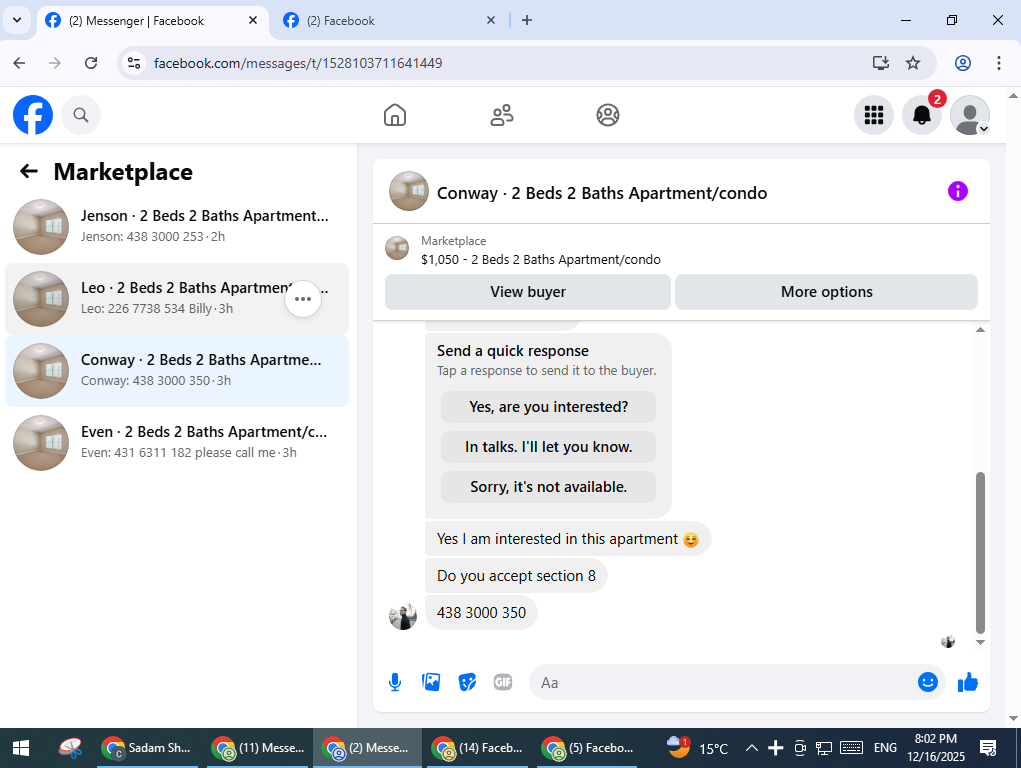Click the Marketplace listing thumbnail beside $1,050

(397, 248)
